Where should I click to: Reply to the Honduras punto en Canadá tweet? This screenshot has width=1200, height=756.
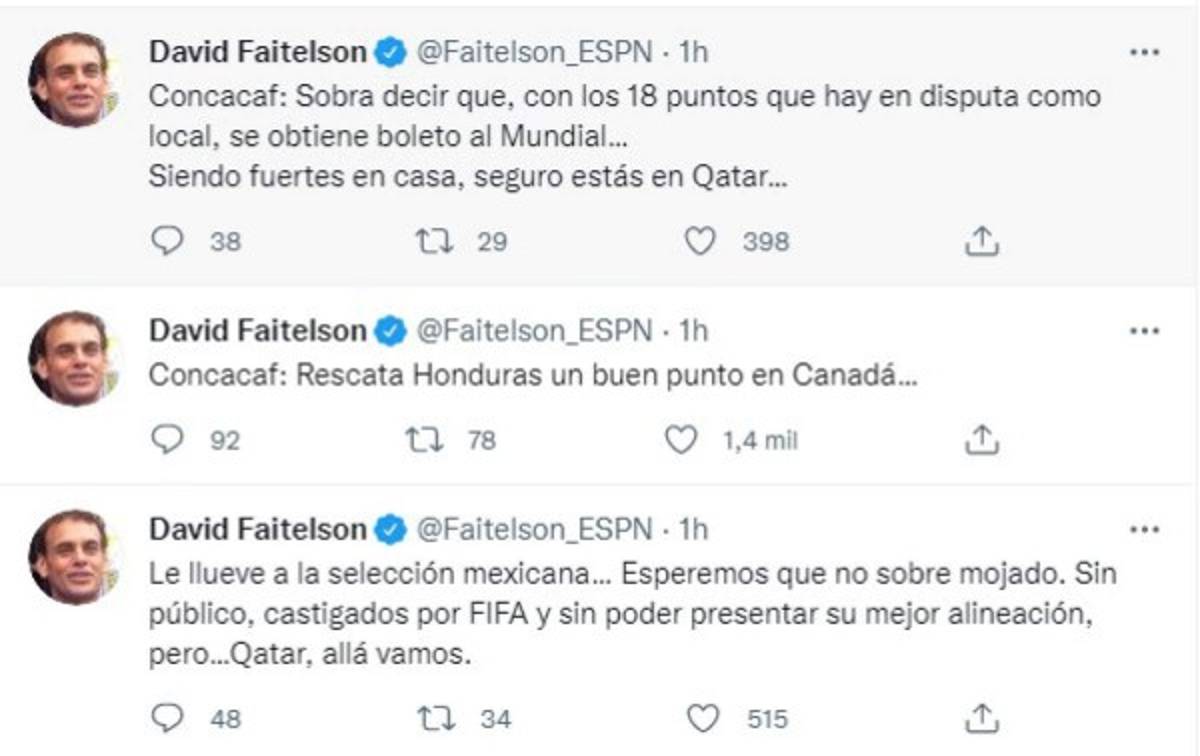[x=167, y=439]
